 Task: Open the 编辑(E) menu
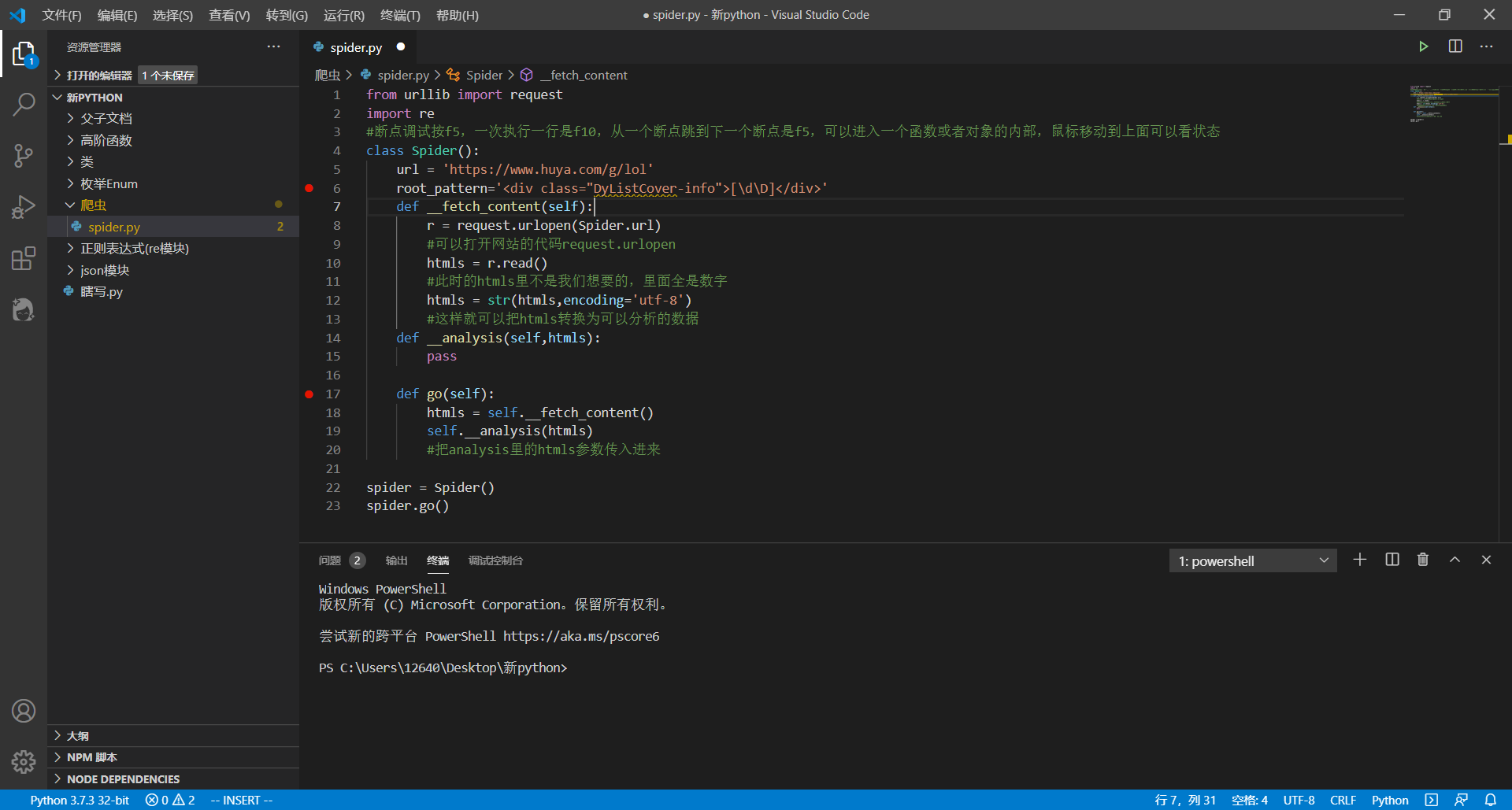coord(117,15)
